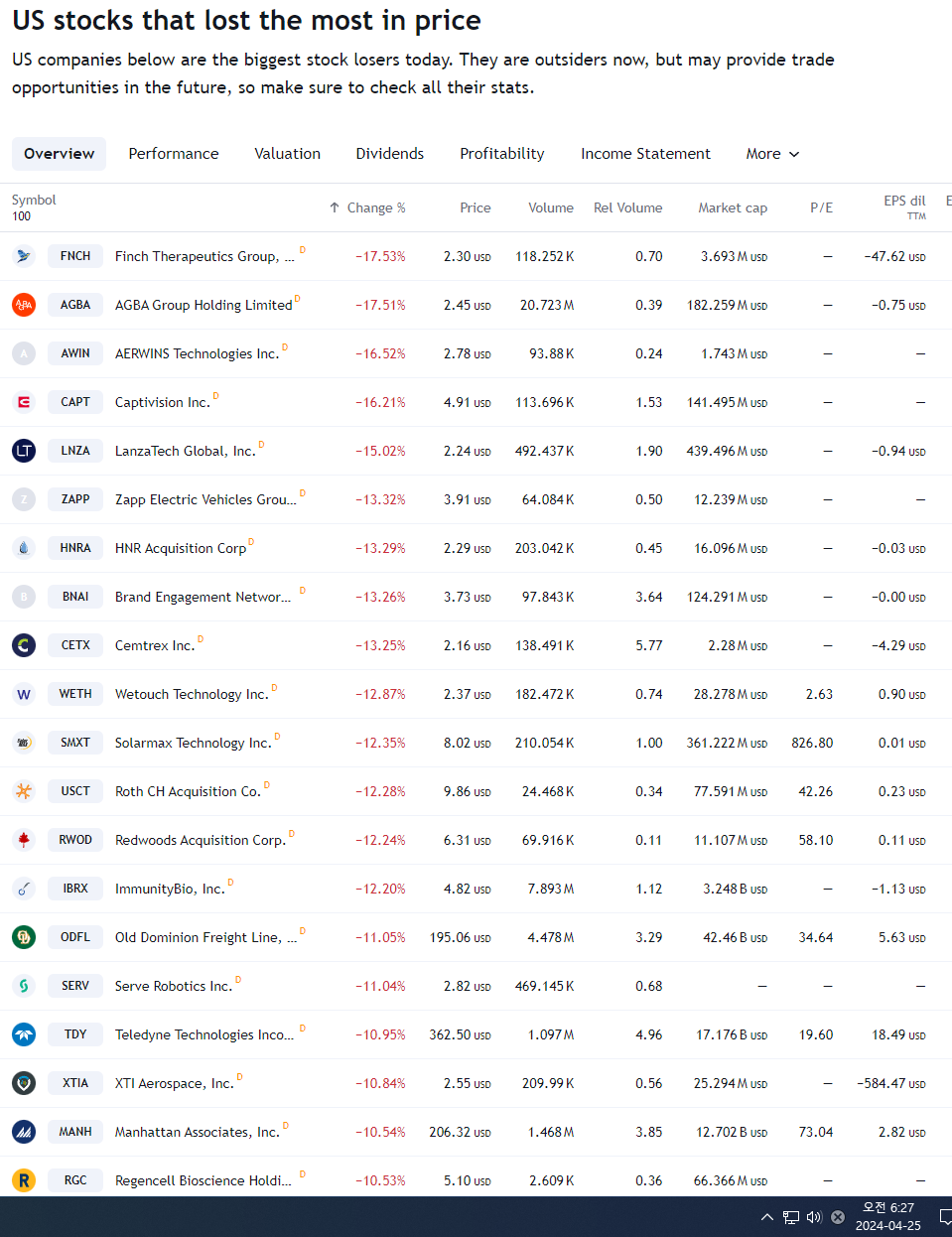Click the Regencell Bioscience R logo icon

[24, 1180]
